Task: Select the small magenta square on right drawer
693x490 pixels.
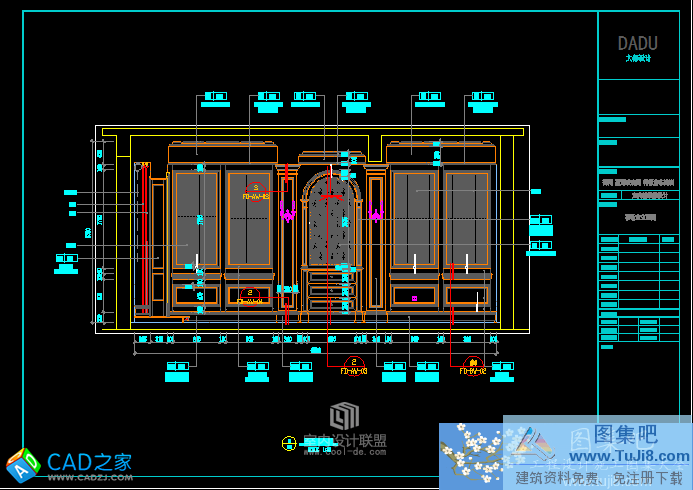Action: [x=414, y=297]
